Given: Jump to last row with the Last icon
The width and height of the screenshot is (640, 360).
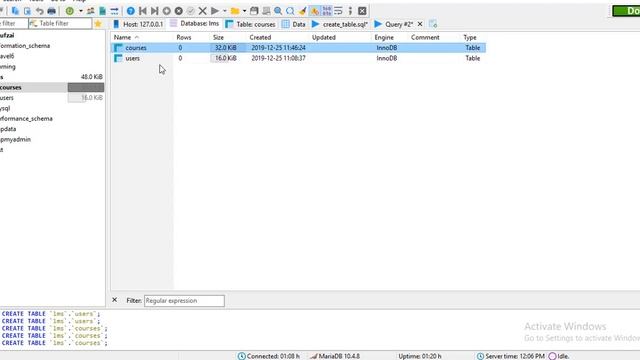Looking at the screenshot, I should pos(154,11).
